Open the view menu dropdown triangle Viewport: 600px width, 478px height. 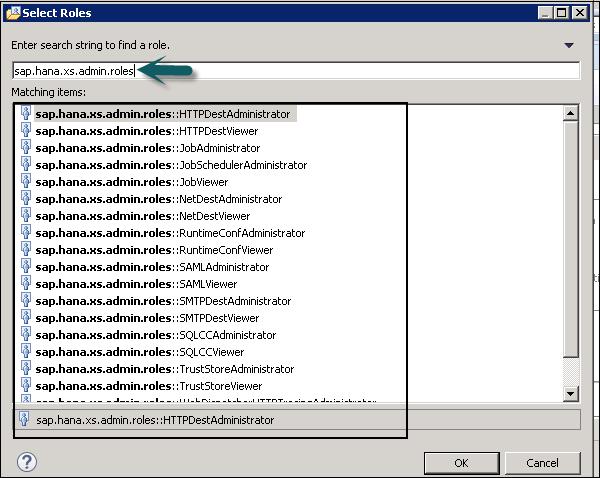[x=569, y=45]
